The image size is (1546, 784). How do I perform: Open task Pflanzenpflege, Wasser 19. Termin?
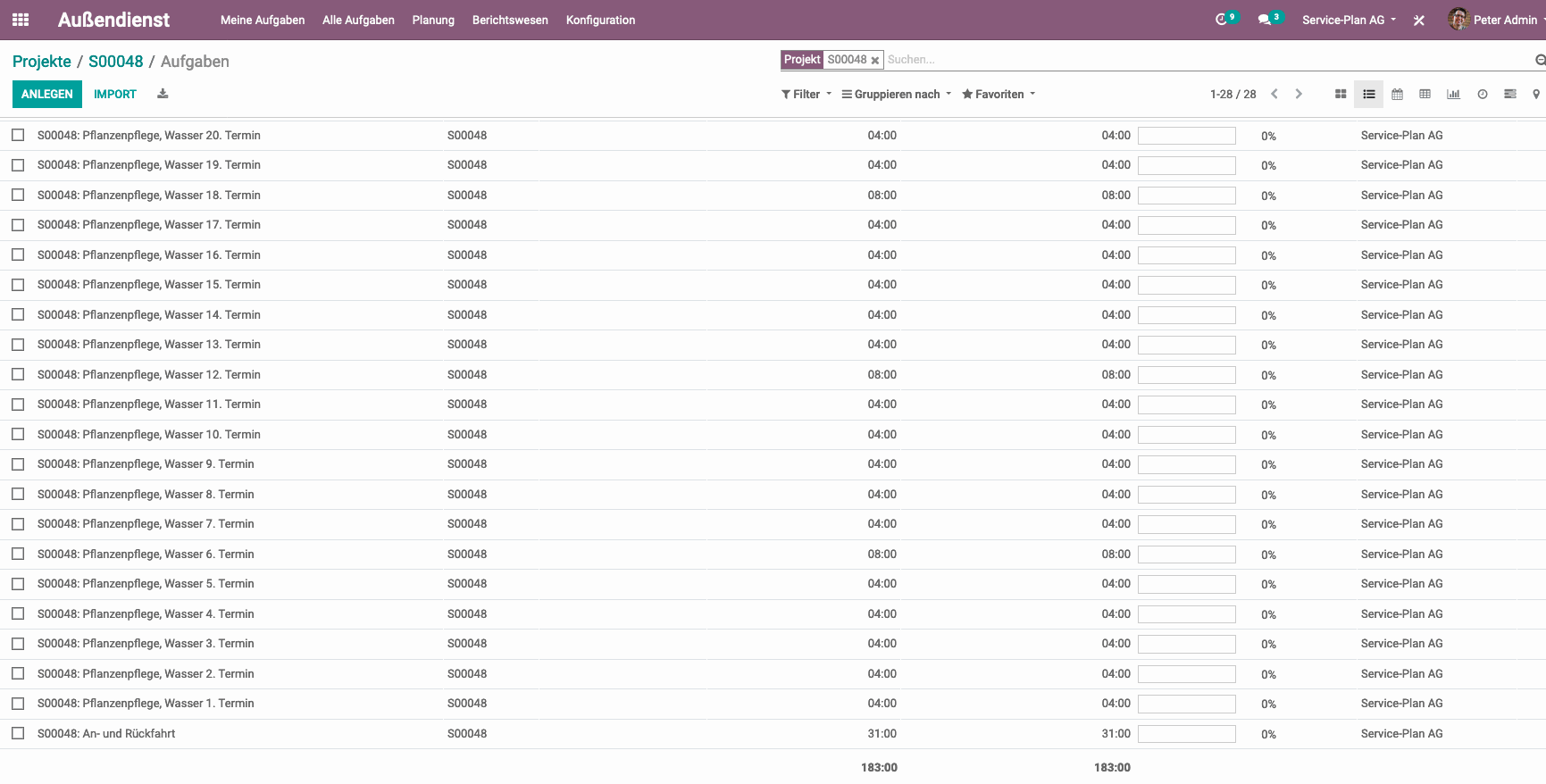tap(149, 165)
